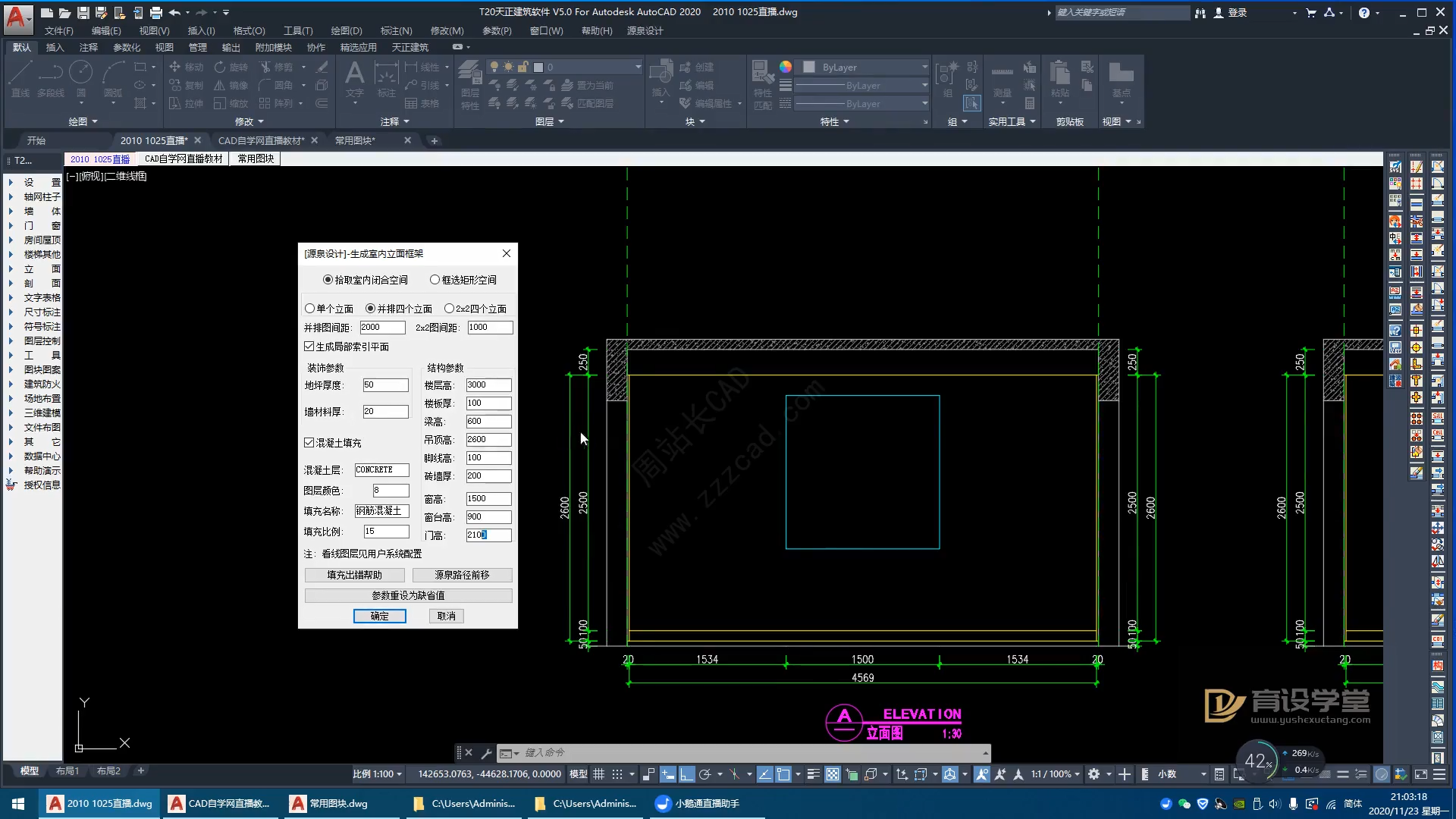
Task: Click 登录 sign-in link in title bar
Action: (1237, 12)
